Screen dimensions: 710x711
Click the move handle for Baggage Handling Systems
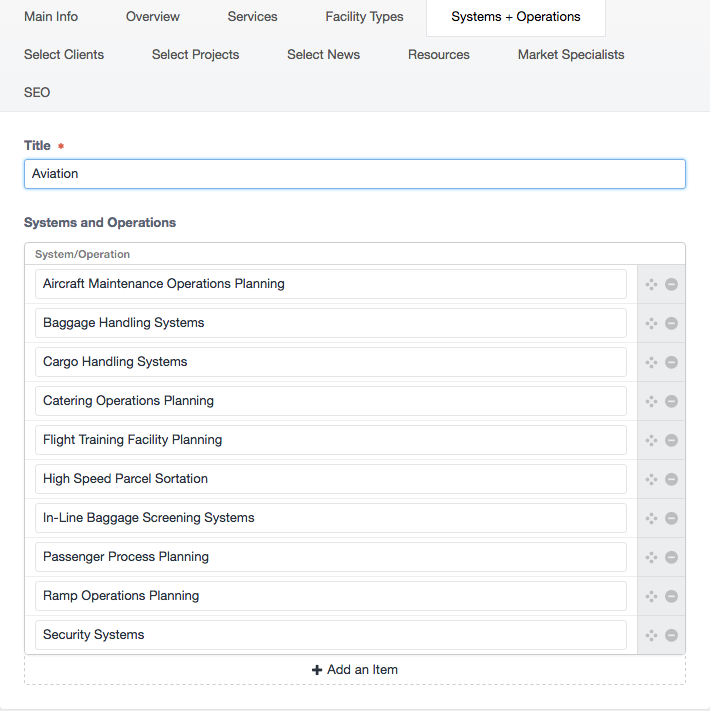tap(652, 323)
